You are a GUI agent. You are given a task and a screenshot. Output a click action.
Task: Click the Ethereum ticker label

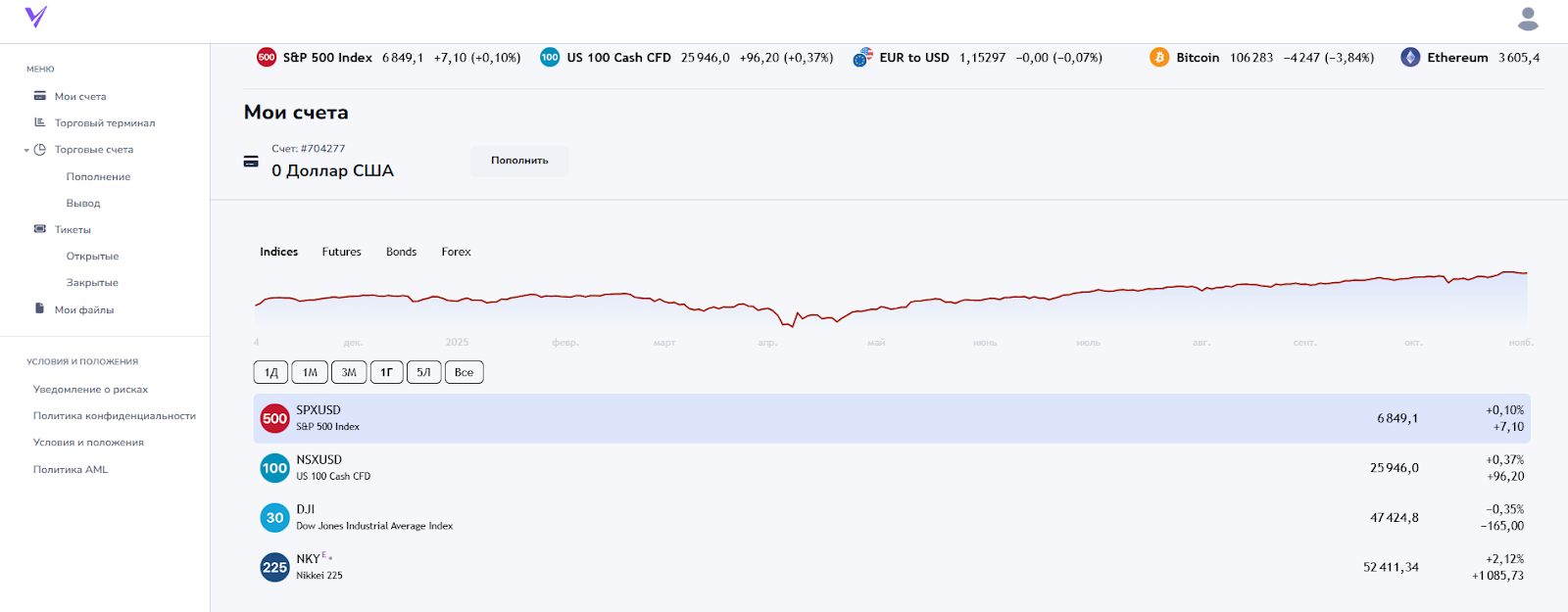point(1457,58)
